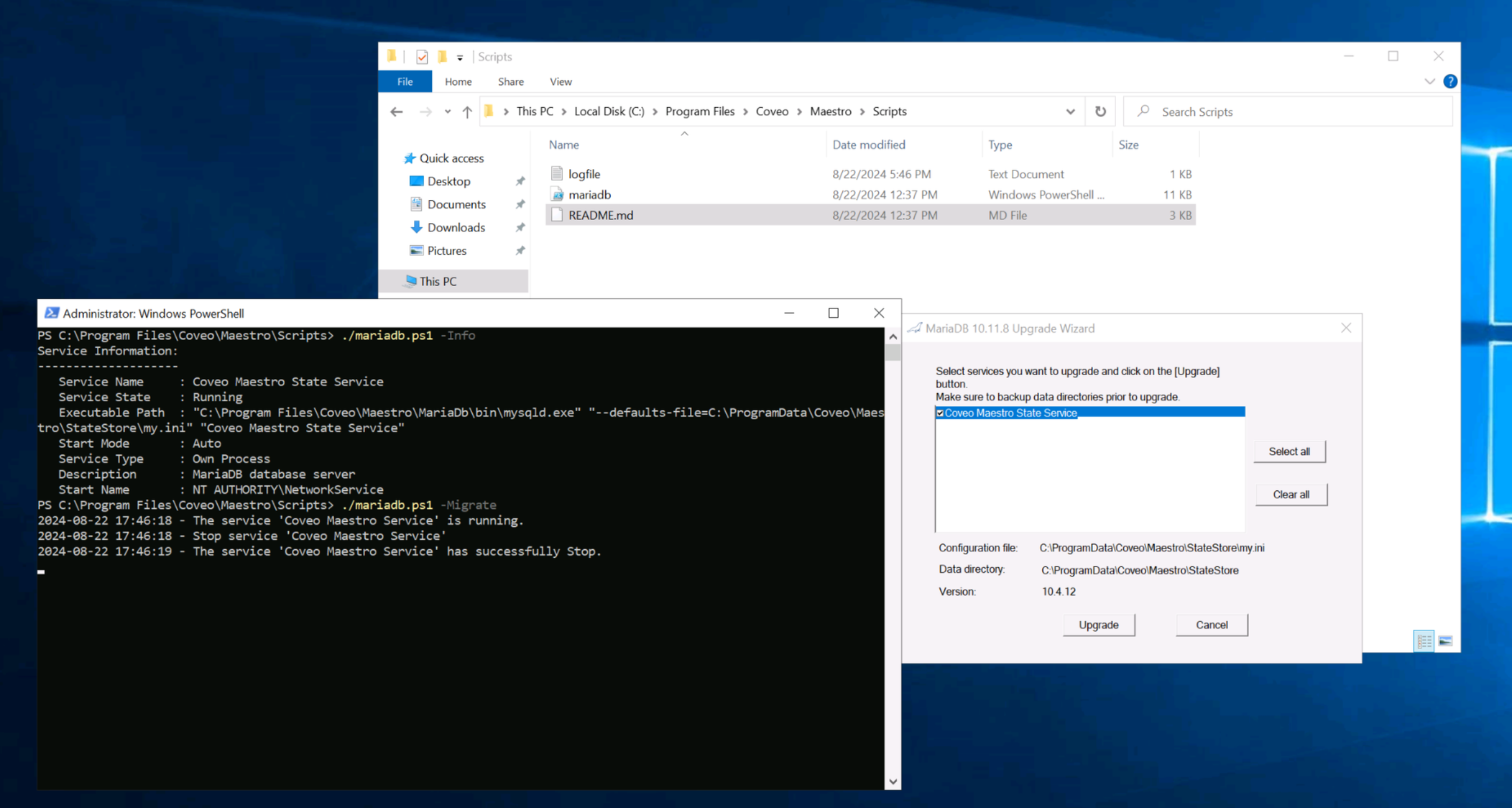This screenshot has width=1512, height=808.
Task: Refresh the Scripts folder view
Action: [x=1100, y=111]
